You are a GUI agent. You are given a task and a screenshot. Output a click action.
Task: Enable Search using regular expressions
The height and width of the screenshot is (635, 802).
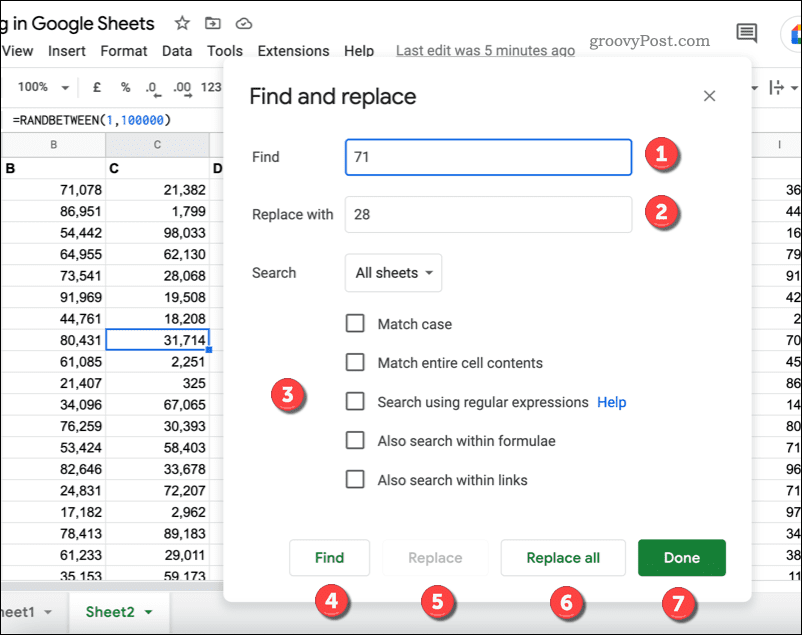(355, 402)
